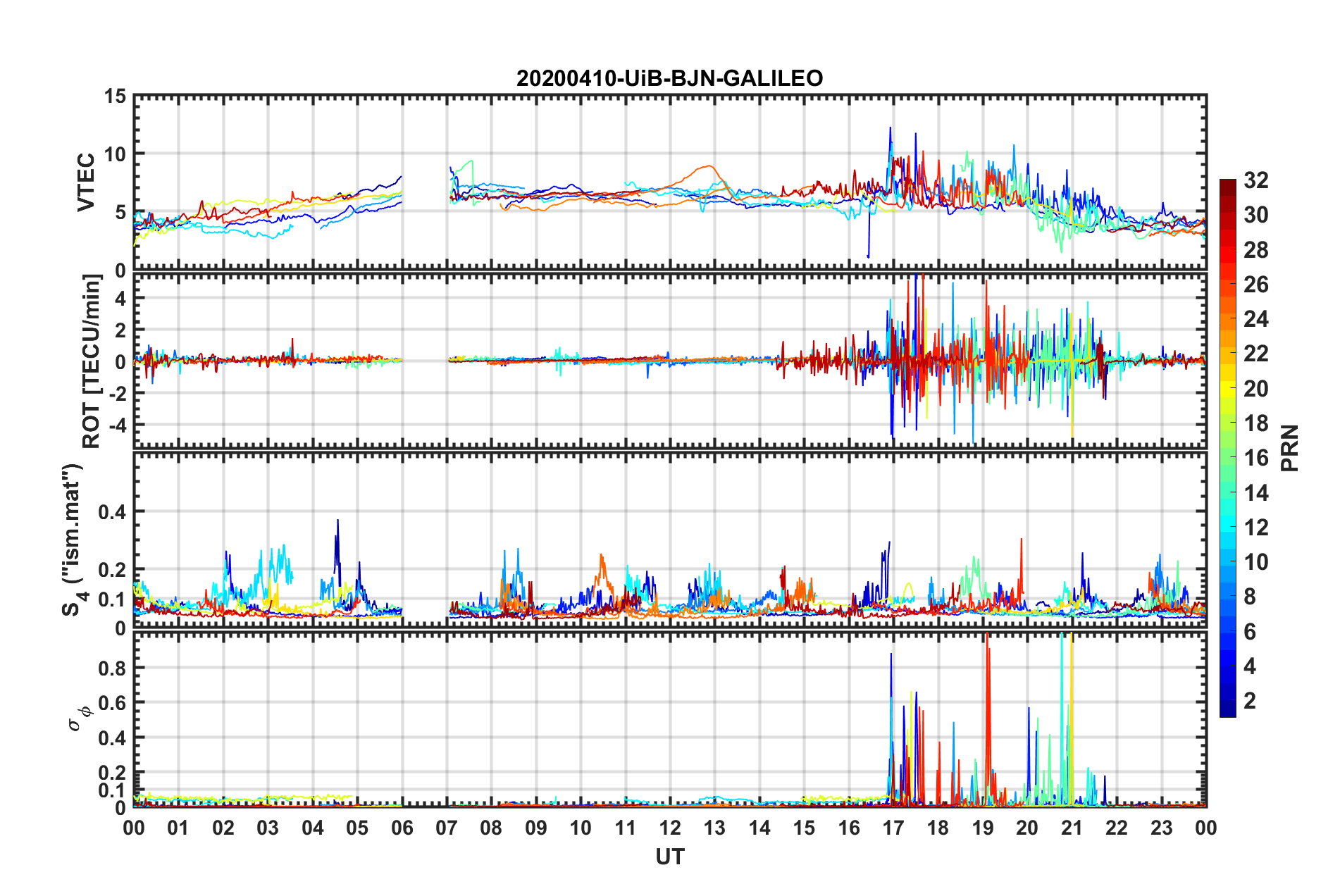Select colorbar tick label 32
The image size is (1340, 896).
tap(1255, 180)
